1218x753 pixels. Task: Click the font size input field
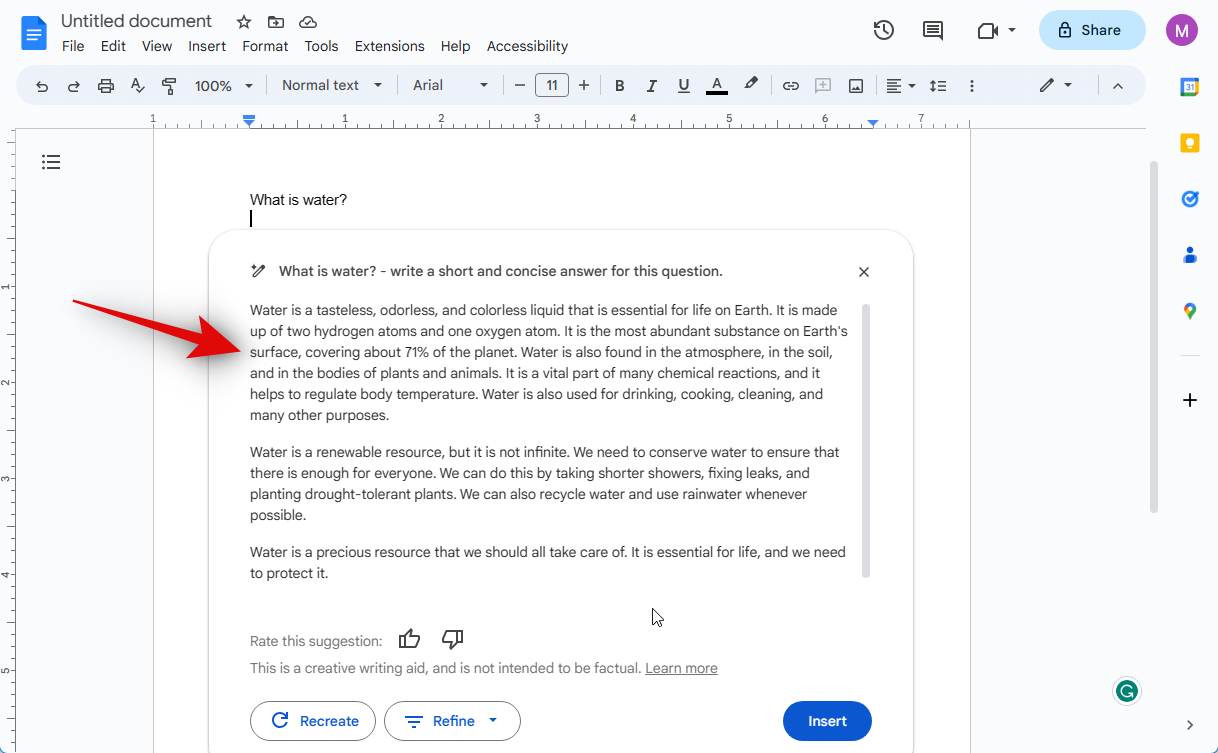click(552, 86)
